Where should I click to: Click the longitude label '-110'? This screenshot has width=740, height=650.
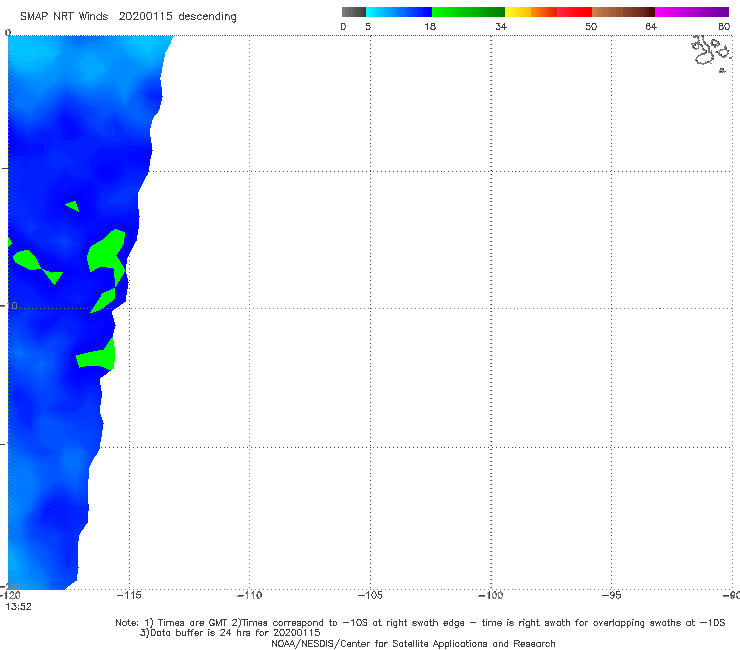(249, 595)
